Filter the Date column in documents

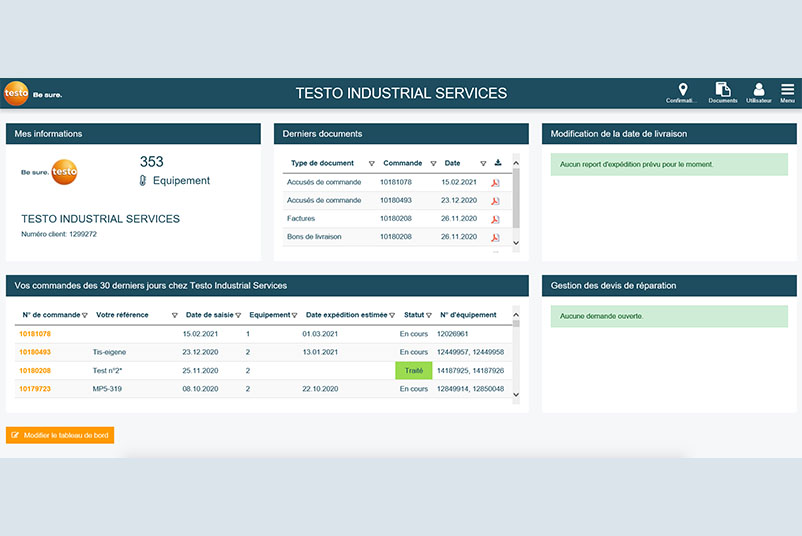pos(483,164)
